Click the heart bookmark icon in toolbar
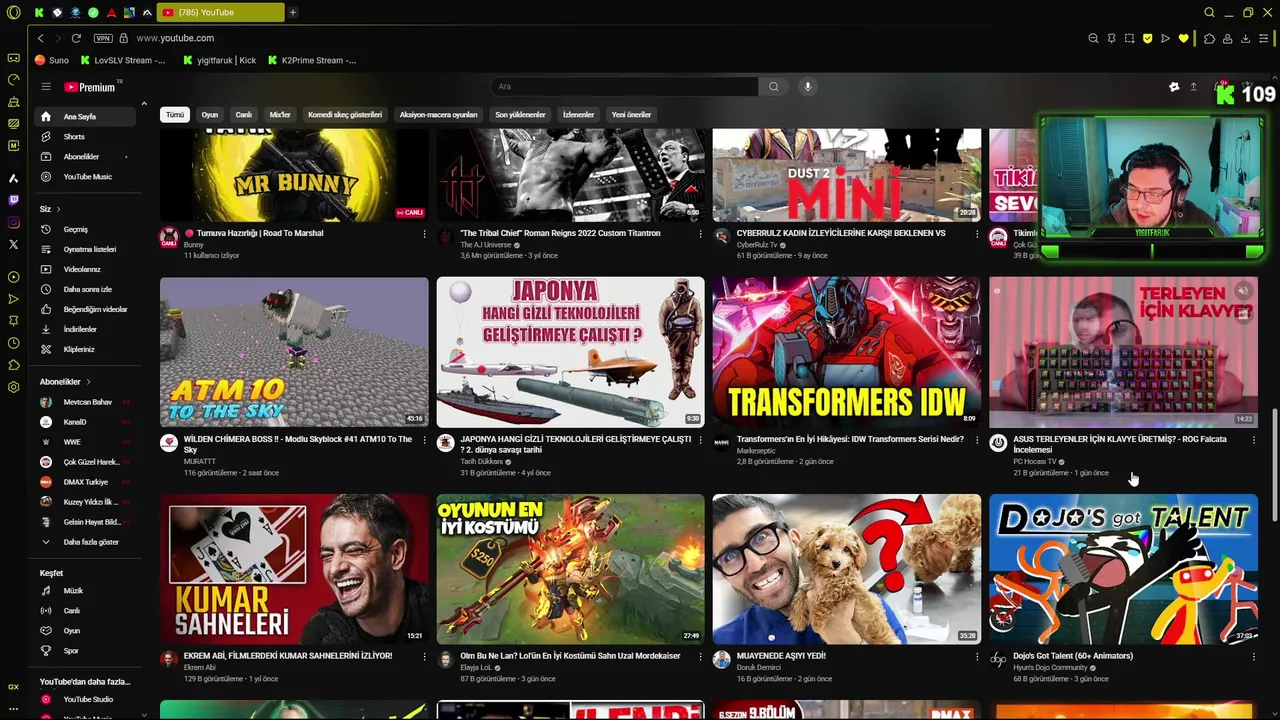Viewport: 1280px width, 720px height. tap(1183, 38)
